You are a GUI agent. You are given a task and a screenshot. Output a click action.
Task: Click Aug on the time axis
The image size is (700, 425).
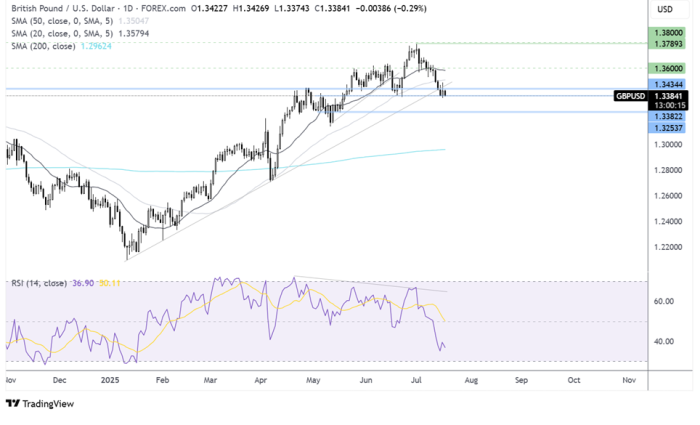[471, 380]
